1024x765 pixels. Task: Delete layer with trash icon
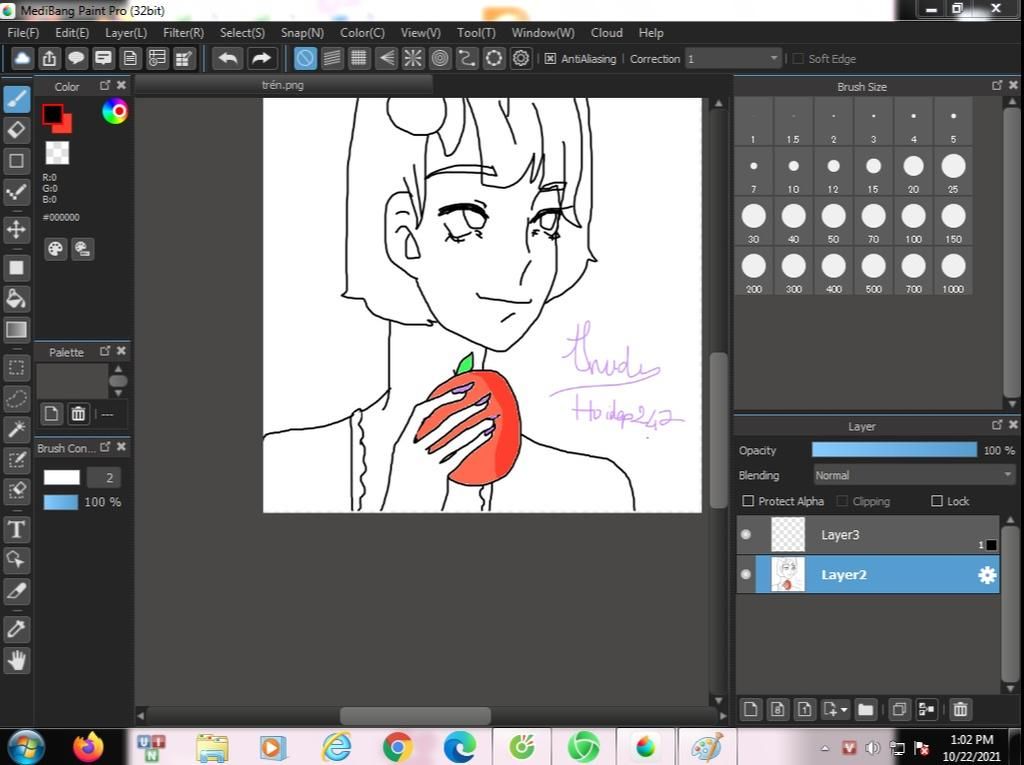click(959, 709)
